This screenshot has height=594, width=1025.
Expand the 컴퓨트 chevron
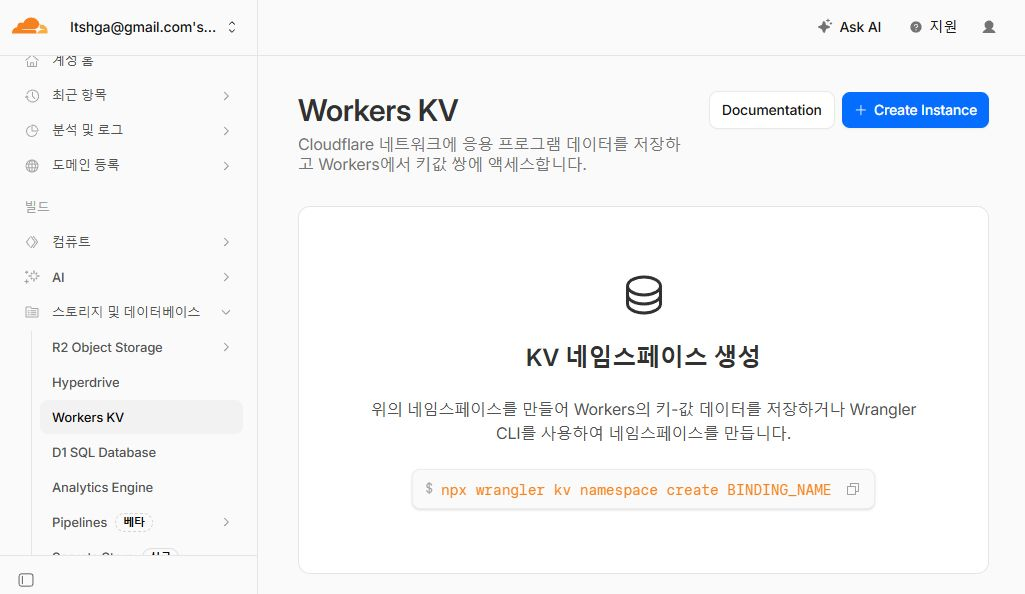tap(226, 242)
